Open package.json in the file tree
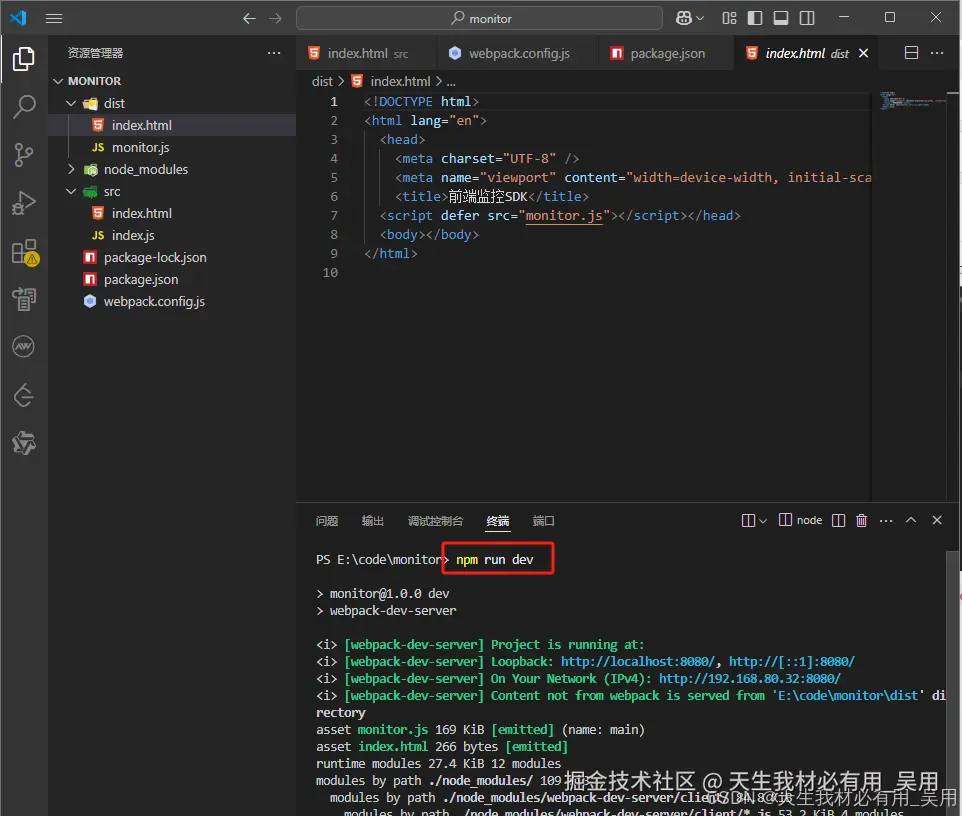 click(141, 279)
